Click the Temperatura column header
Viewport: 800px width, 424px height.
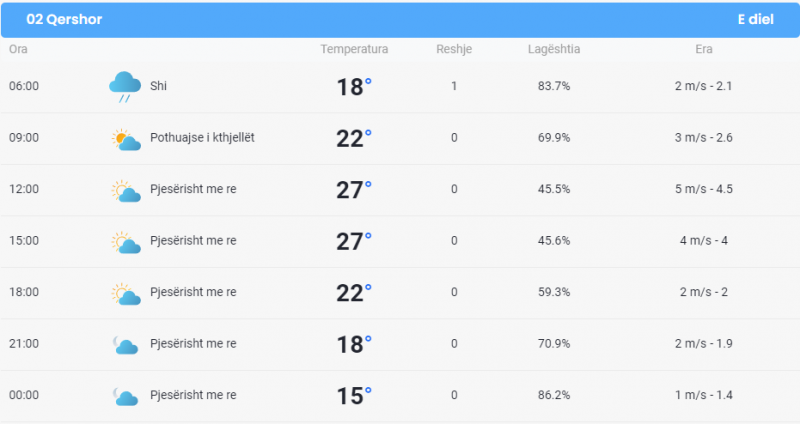[354, 49]
